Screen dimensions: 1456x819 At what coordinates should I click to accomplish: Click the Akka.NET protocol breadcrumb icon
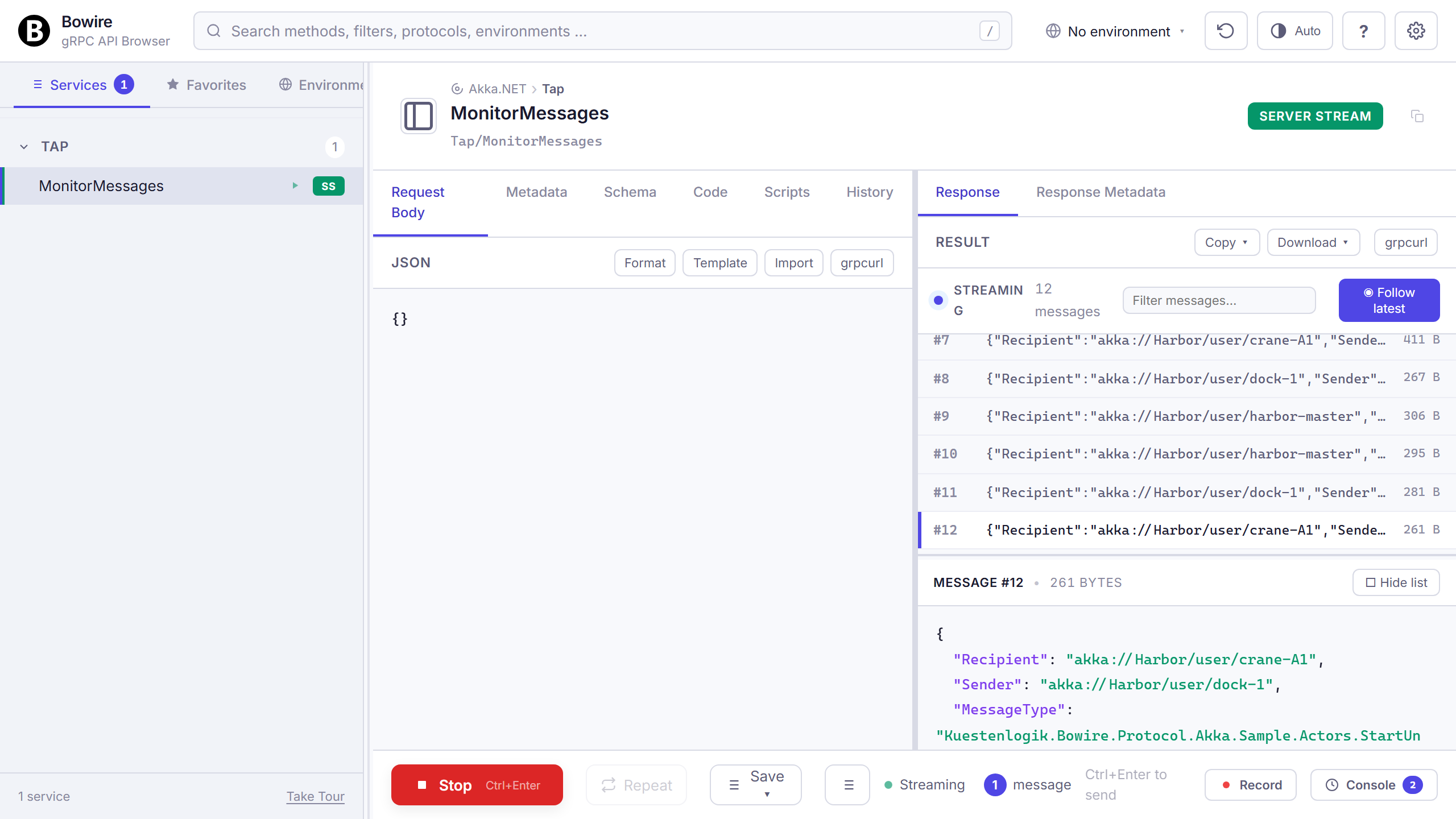(457, 89)
